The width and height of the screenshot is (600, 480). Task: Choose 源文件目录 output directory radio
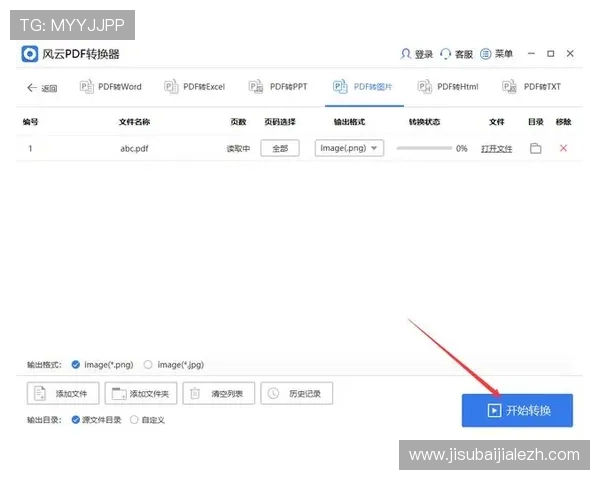76,420
